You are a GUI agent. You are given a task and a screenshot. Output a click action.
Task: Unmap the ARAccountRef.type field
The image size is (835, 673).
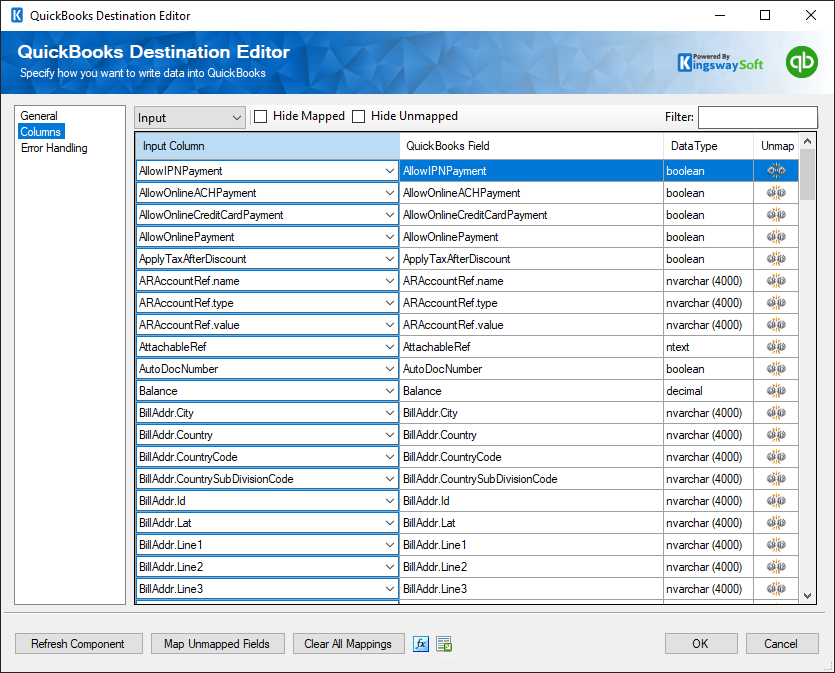(x=776, y=302)
